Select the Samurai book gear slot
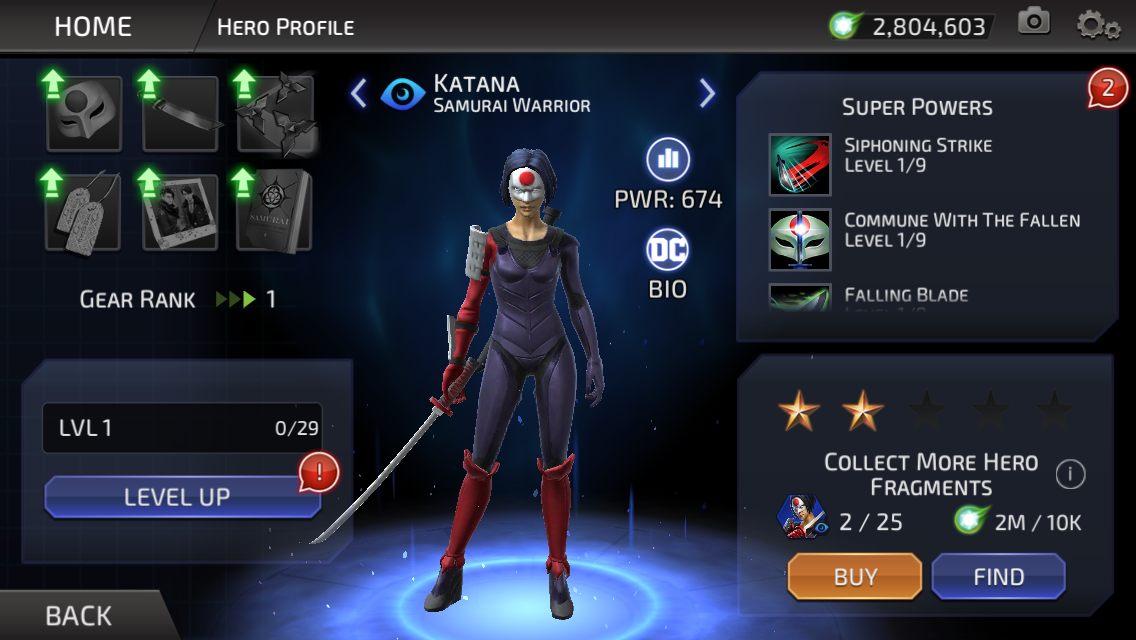The height and width of the screenshot is (640, 1136). 276,212
